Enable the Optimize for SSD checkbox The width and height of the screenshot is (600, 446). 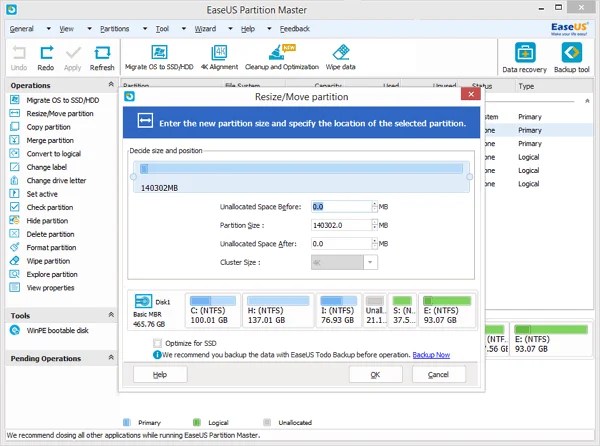click(x=157, y=343)
